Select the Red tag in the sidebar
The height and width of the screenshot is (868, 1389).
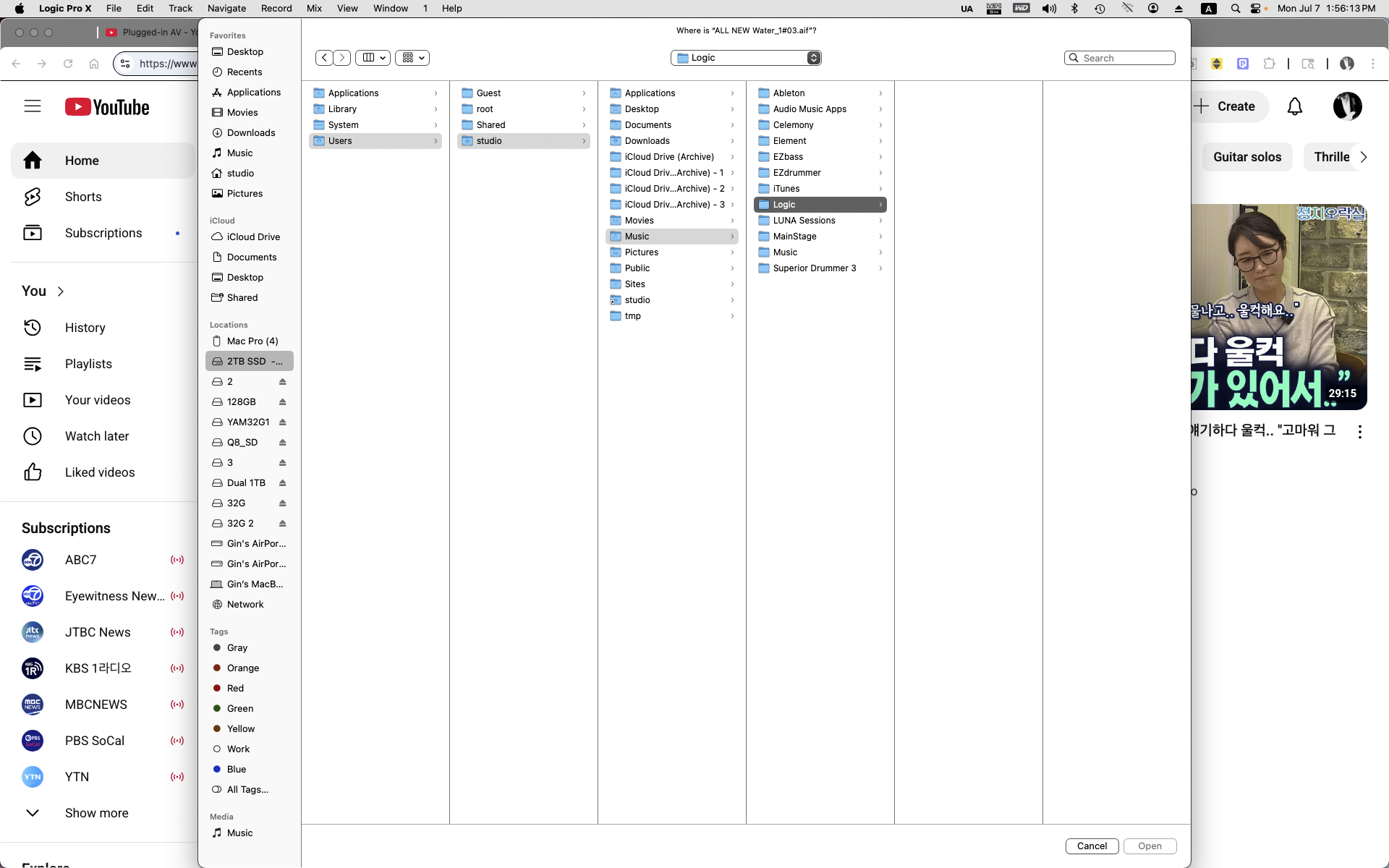coord(235,689)
